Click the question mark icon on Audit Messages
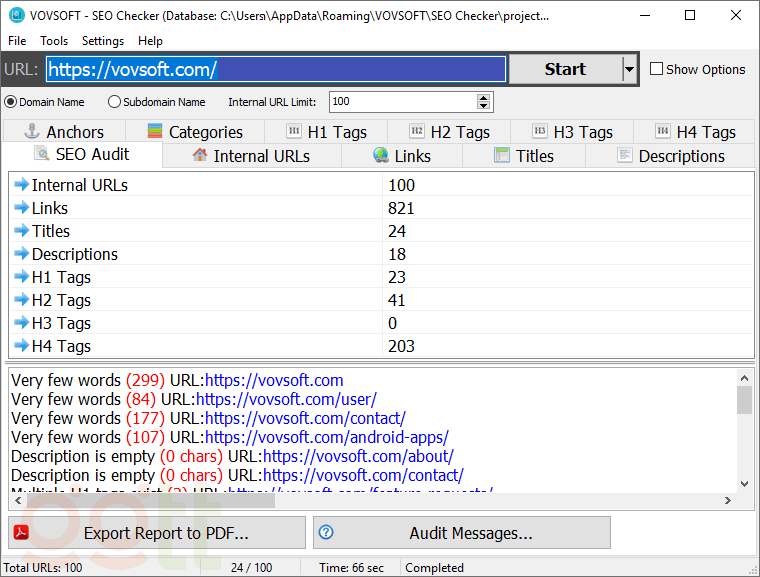760x577 pixels. [x=325, y=533]
